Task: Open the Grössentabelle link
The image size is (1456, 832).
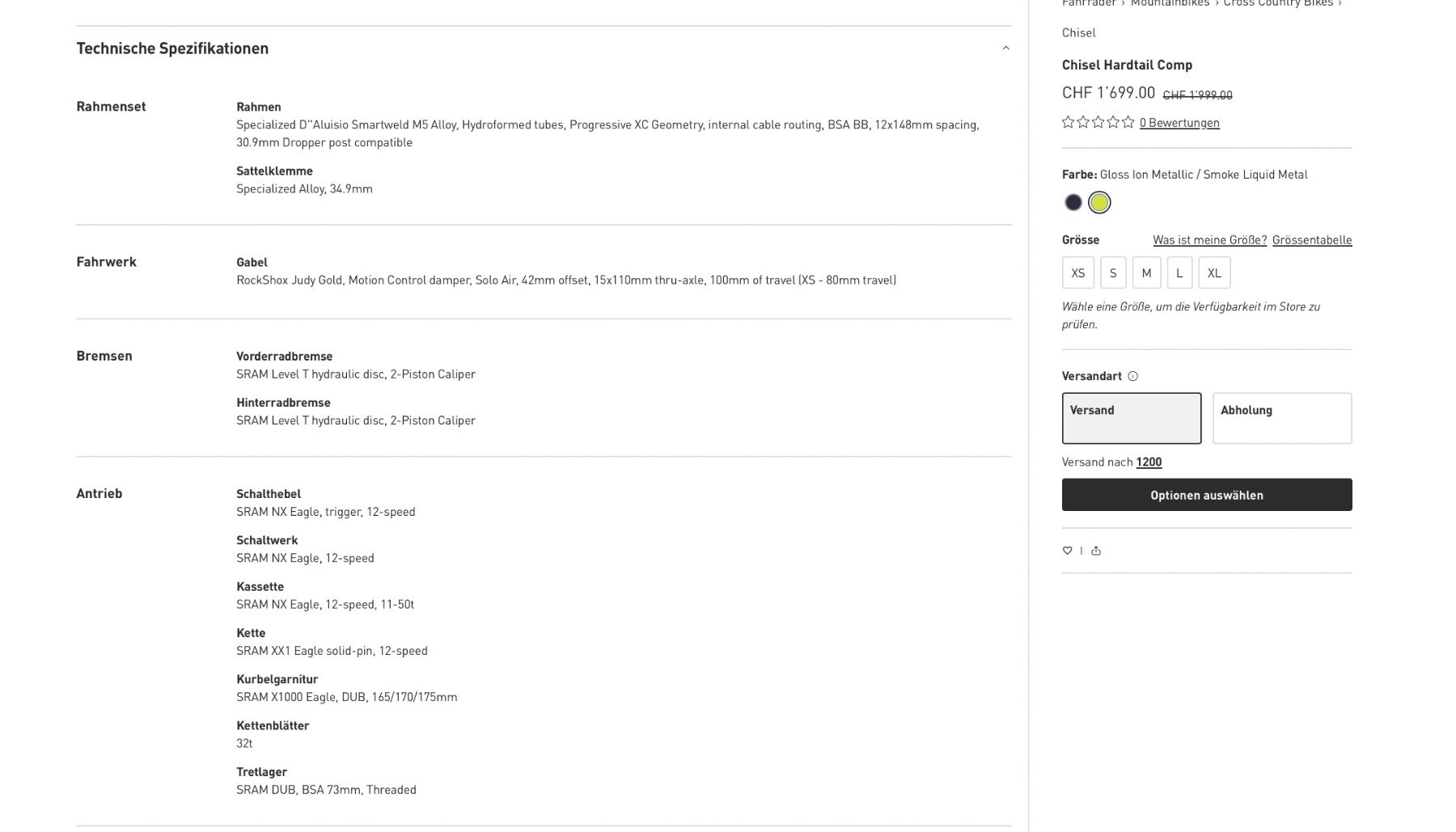Action: (x=1312, y=240)
